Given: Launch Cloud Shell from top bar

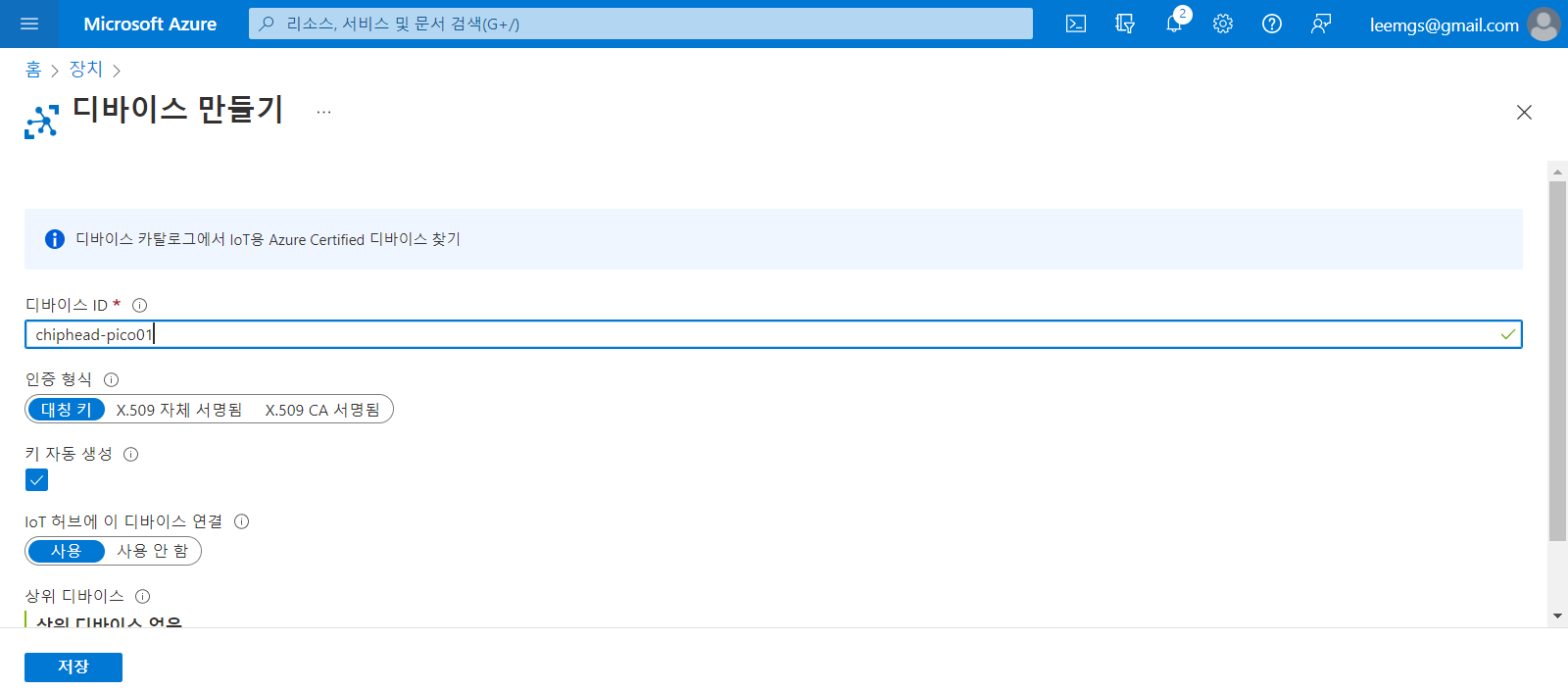Looking at the screenshot, I should (x=1076, y=24).
